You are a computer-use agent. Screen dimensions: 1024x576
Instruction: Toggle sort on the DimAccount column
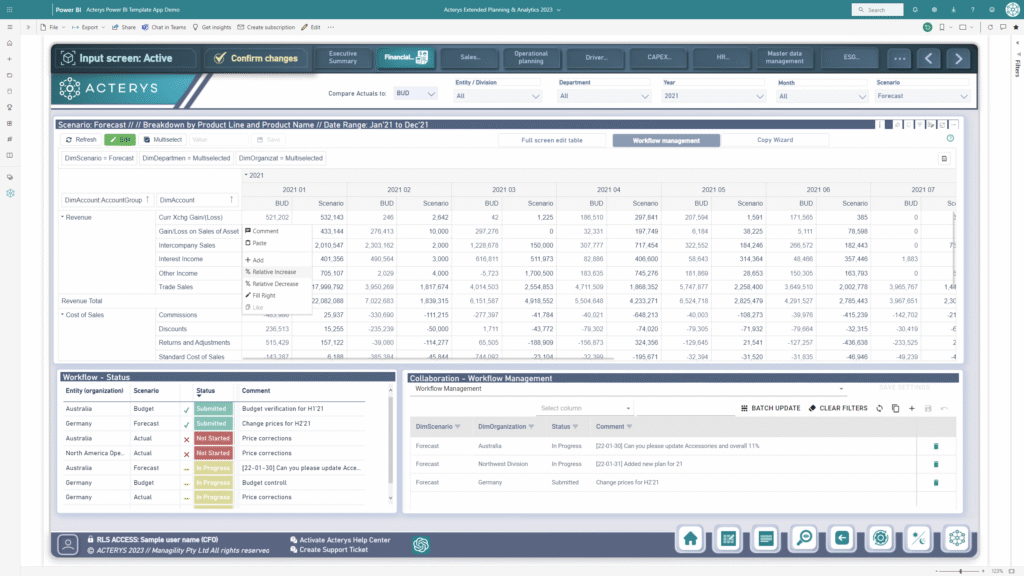click(x=231, y=200)
